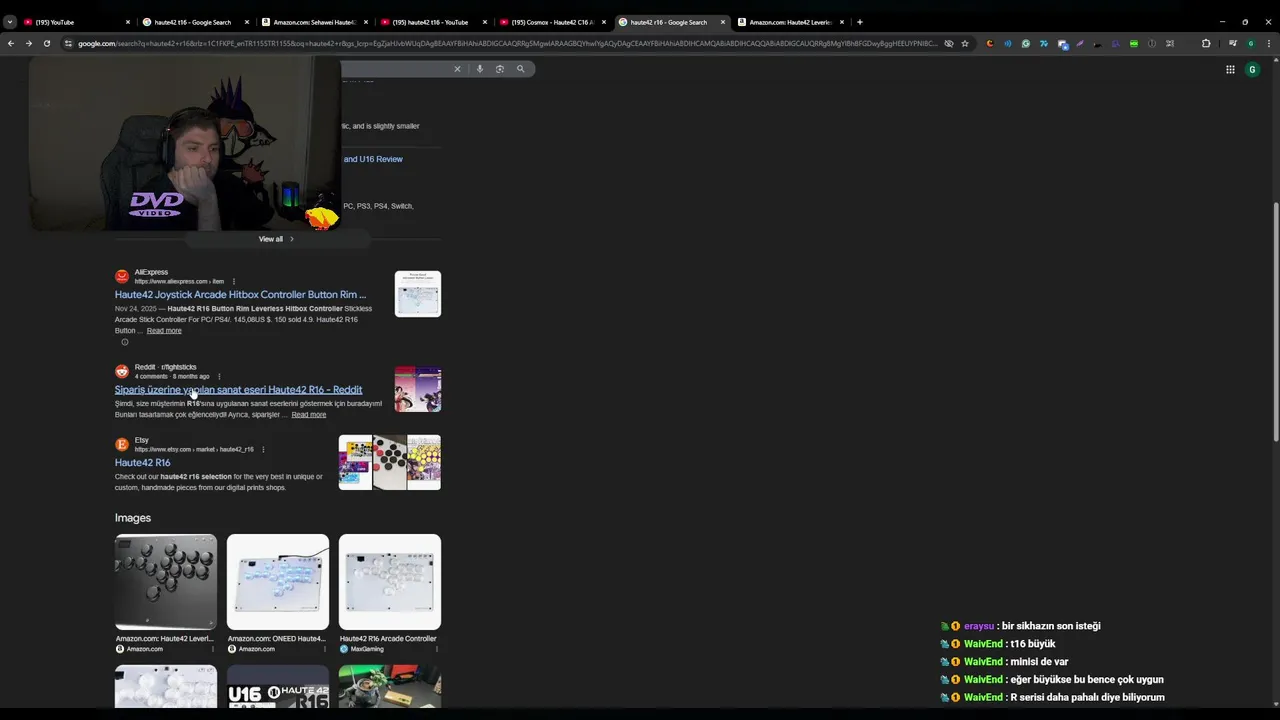Click the green MSK extension icon
This screenshot has width=1280, height=720.
(1133, 43)
